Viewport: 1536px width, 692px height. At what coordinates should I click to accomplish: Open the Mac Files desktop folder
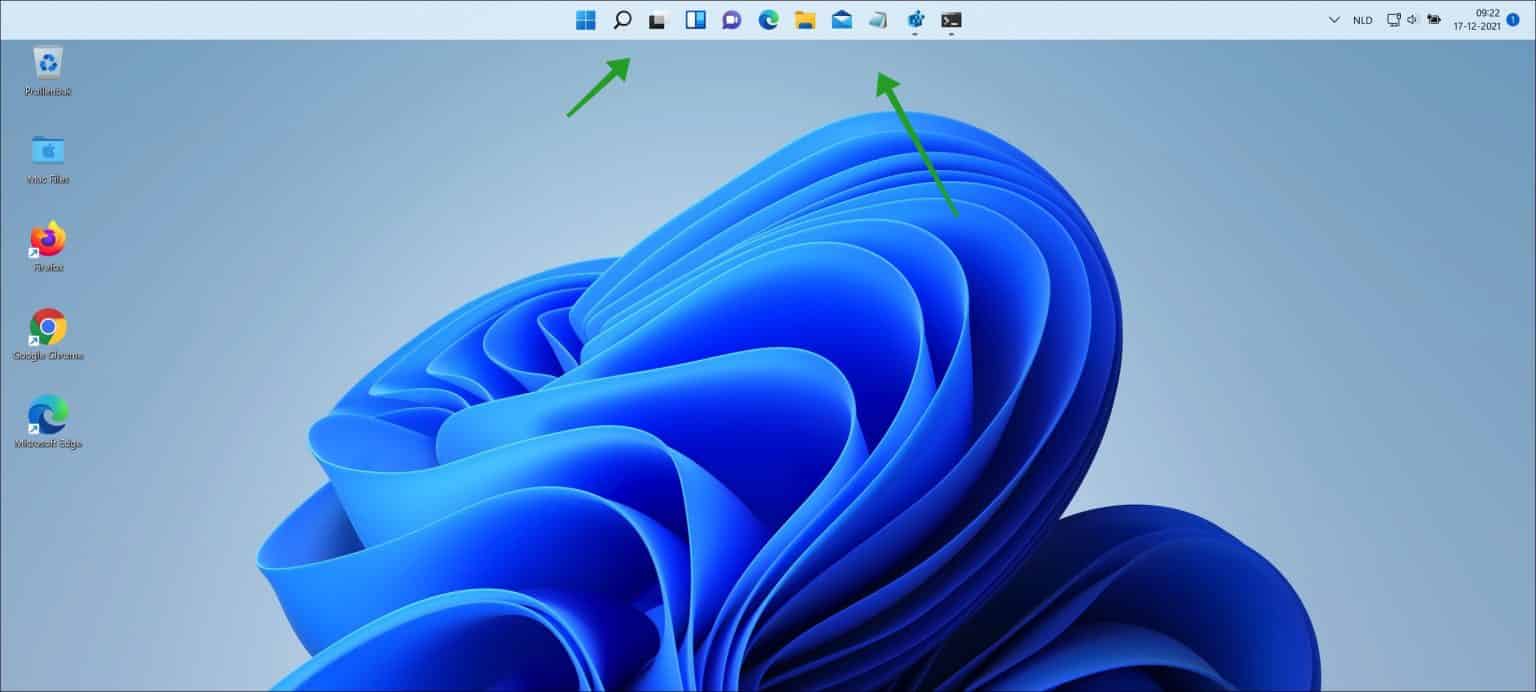coord(46,153)
